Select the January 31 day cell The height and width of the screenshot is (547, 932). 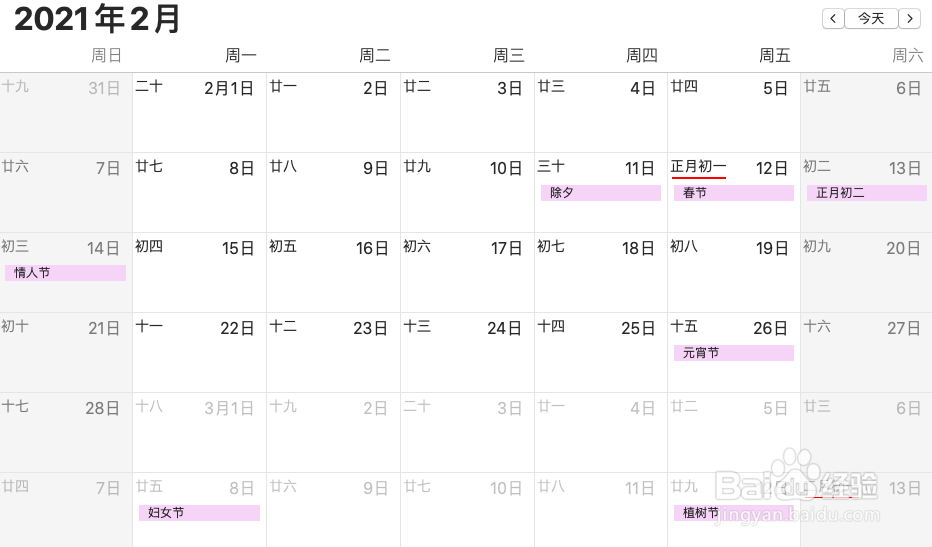(66, 112)
